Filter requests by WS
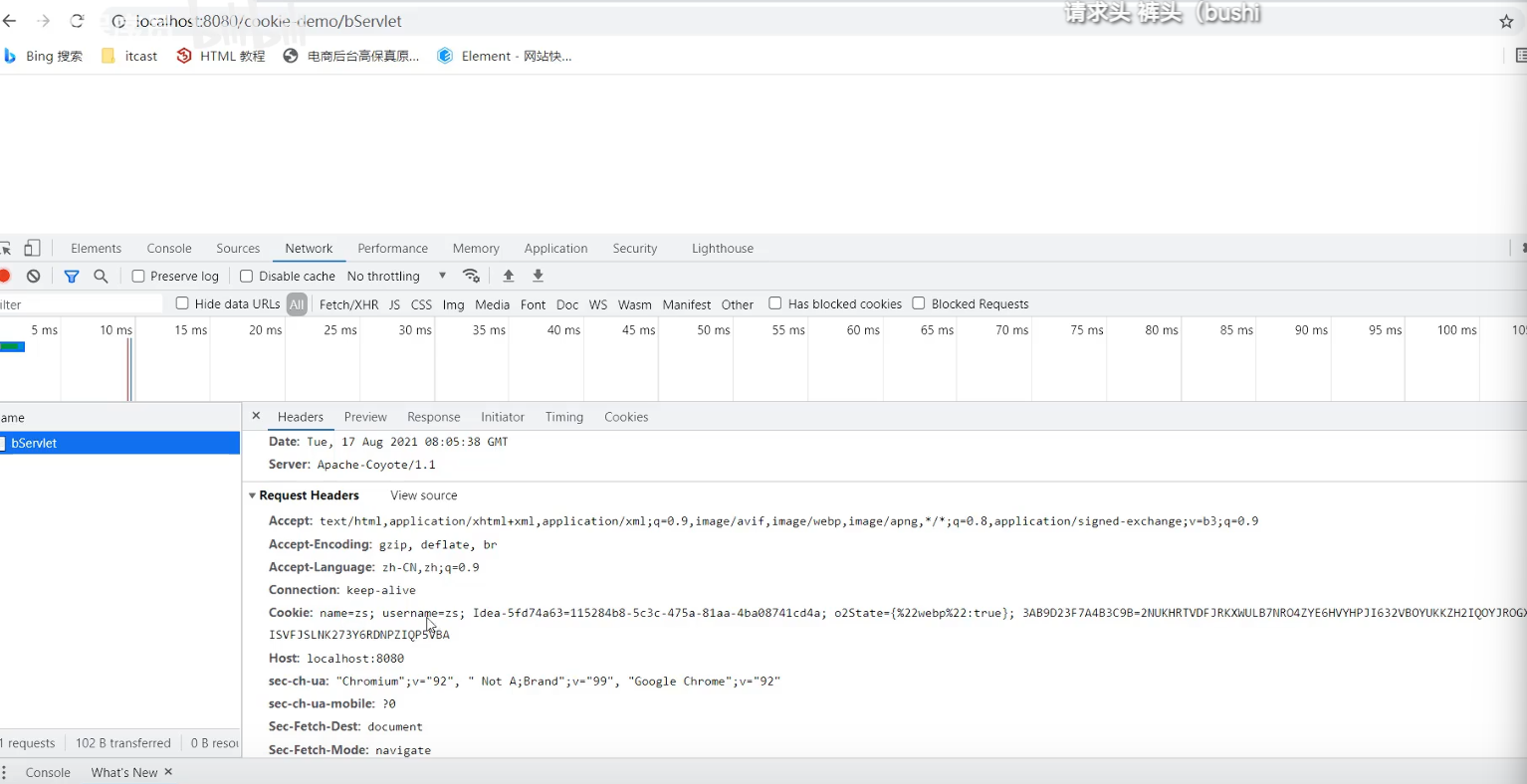 [597, 304]
